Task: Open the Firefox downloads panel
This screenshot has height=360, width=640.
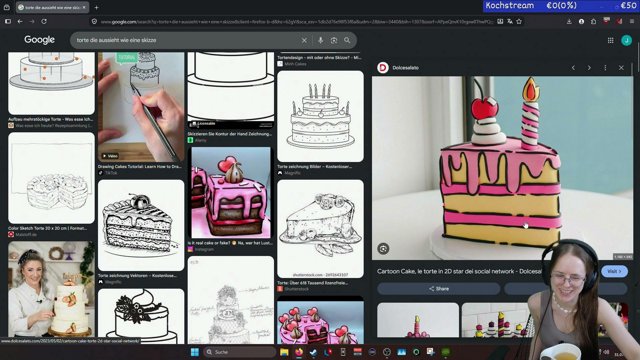Action: coord(569,21)
